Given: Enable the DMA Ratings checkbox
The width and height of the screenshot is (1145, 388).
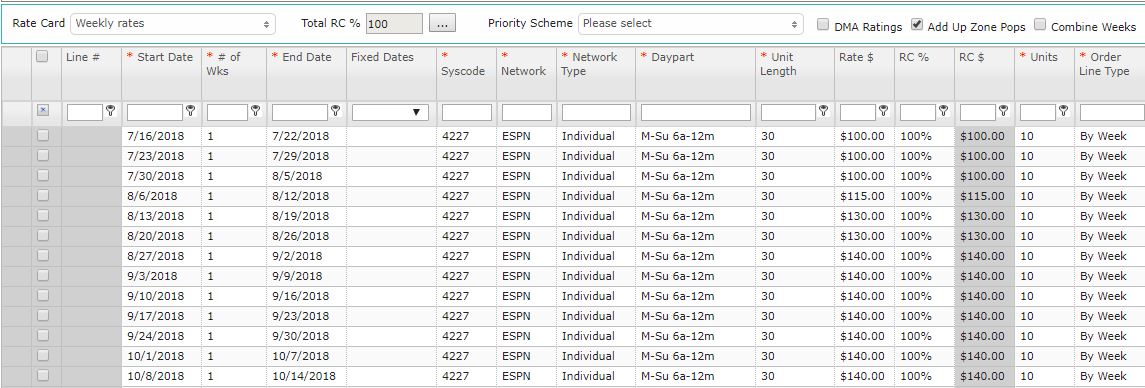Looking at the screenshot, I should [x=823, y=25].
